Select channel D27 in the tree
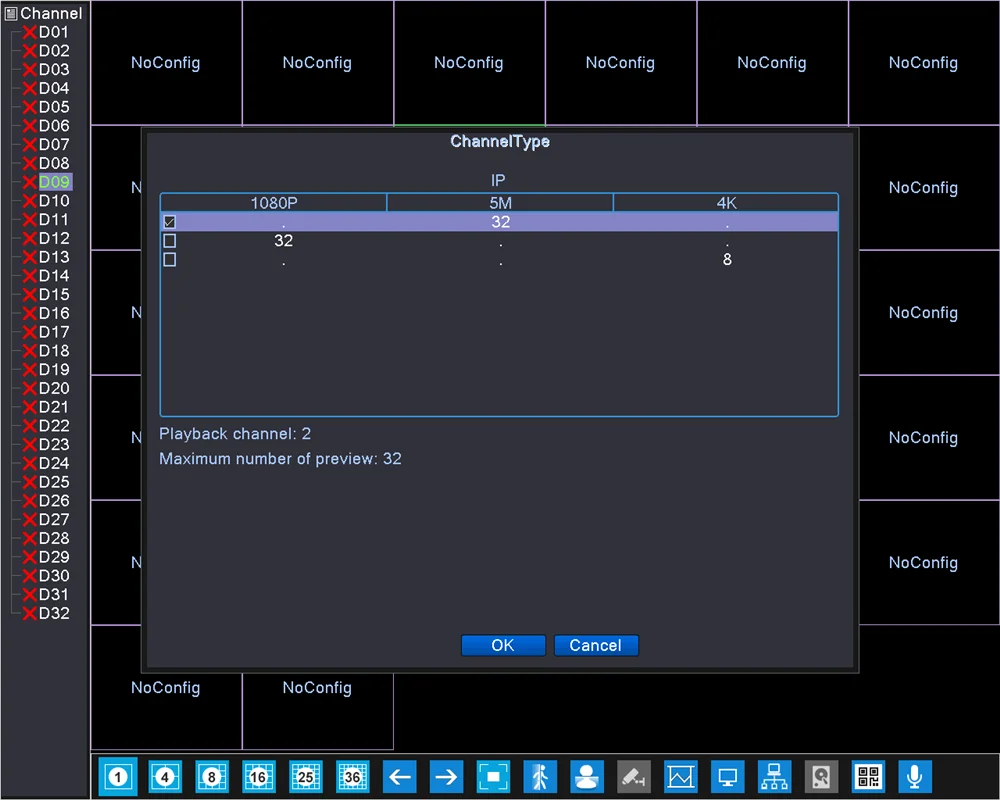This screenshot has width=1000, height=800. coord(54,519)
